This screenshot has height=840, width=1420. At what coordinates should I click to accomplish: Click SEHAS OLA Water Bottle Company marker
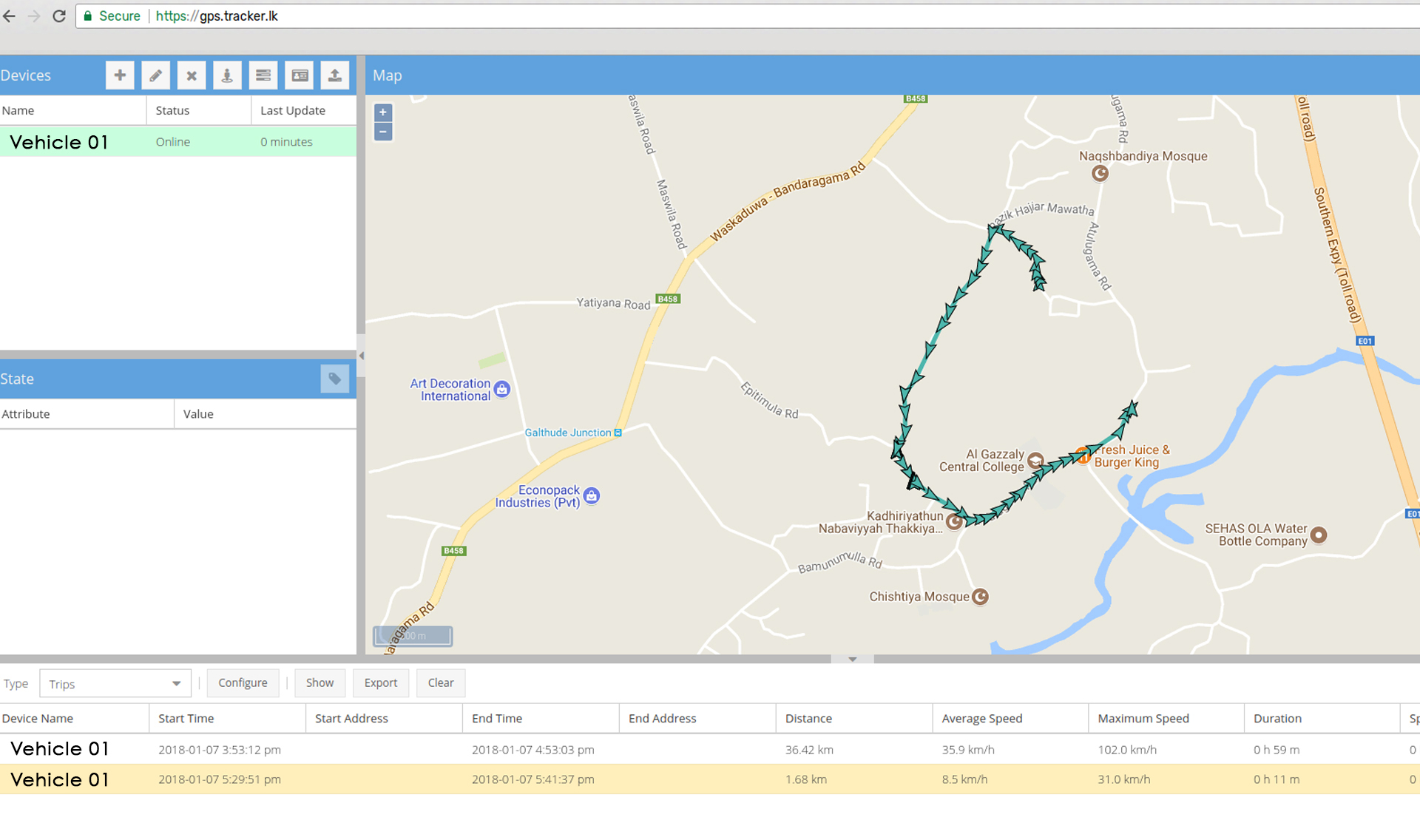(1319, 535)
